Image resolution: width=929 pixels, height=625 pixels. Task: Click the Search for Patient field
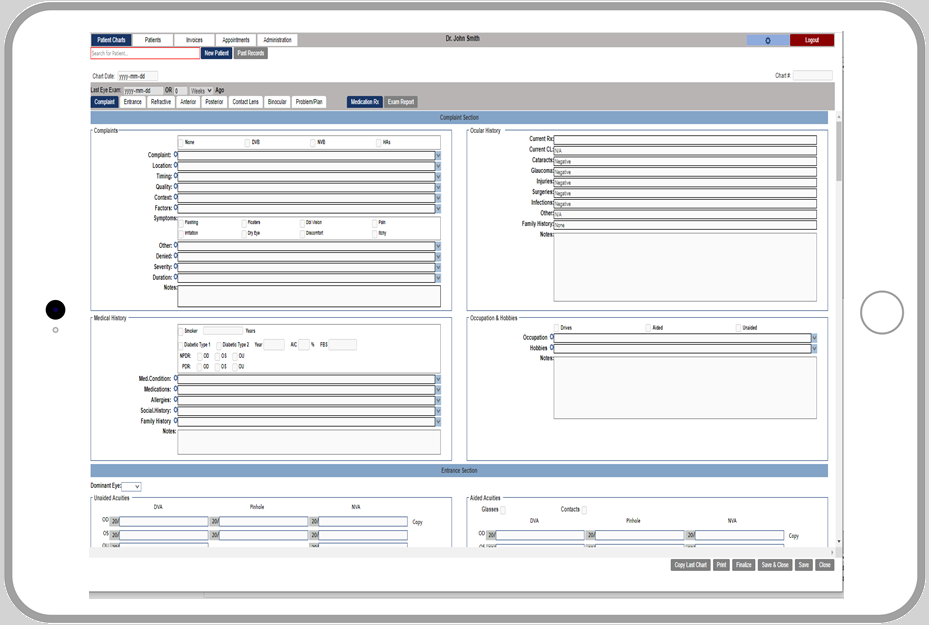(145, 53)
